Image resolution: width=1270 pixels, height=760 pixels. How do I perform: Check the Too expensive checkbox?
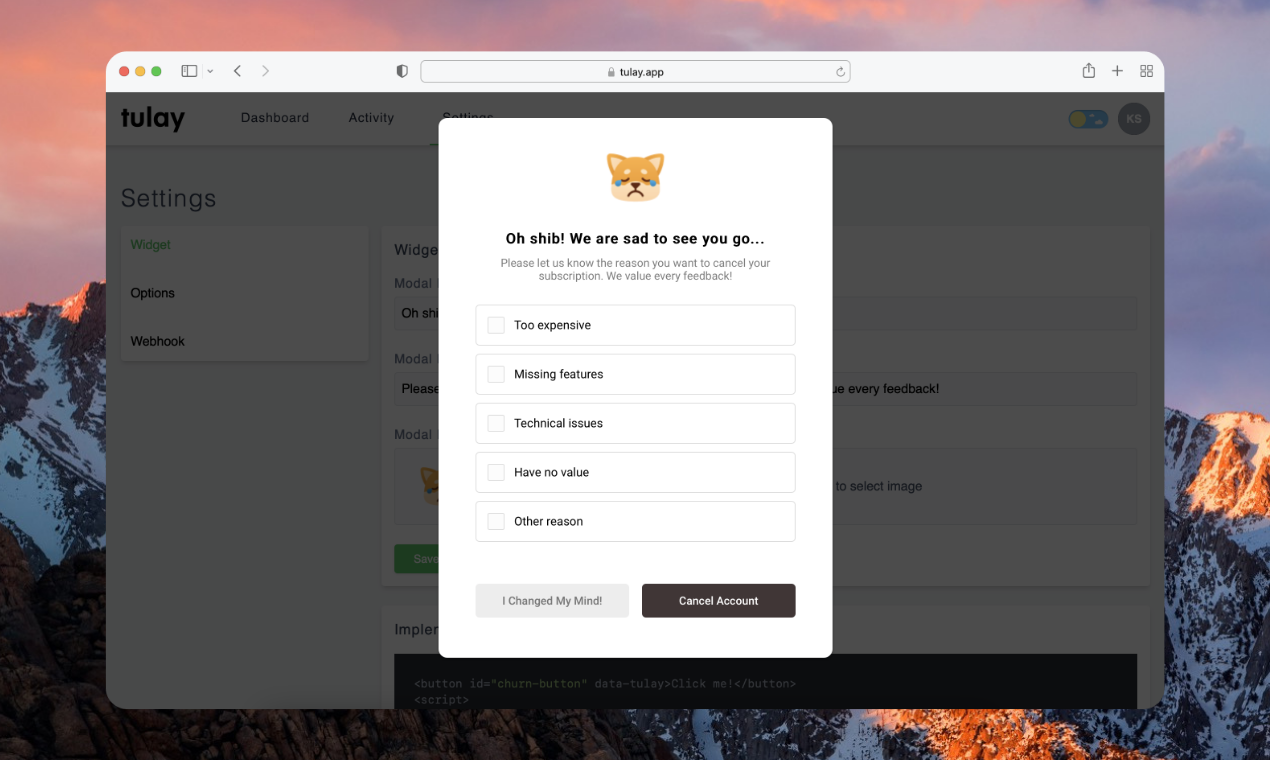[x=496, y=325]
